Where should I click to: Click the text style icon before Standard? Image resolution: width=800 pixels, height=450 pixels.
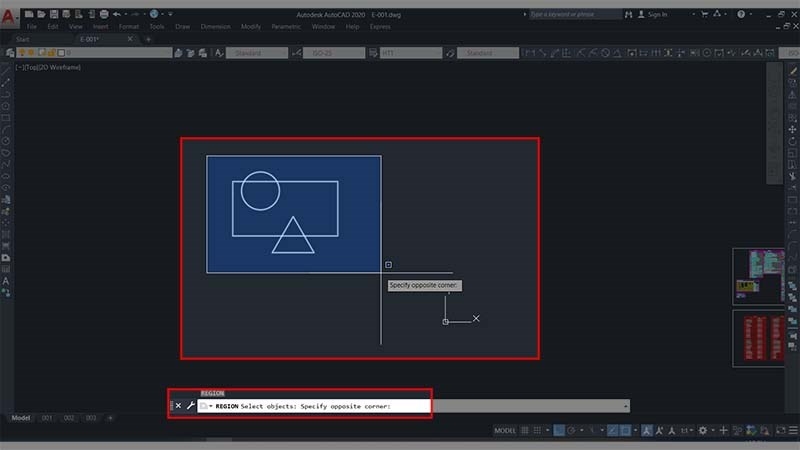point(219,53)
